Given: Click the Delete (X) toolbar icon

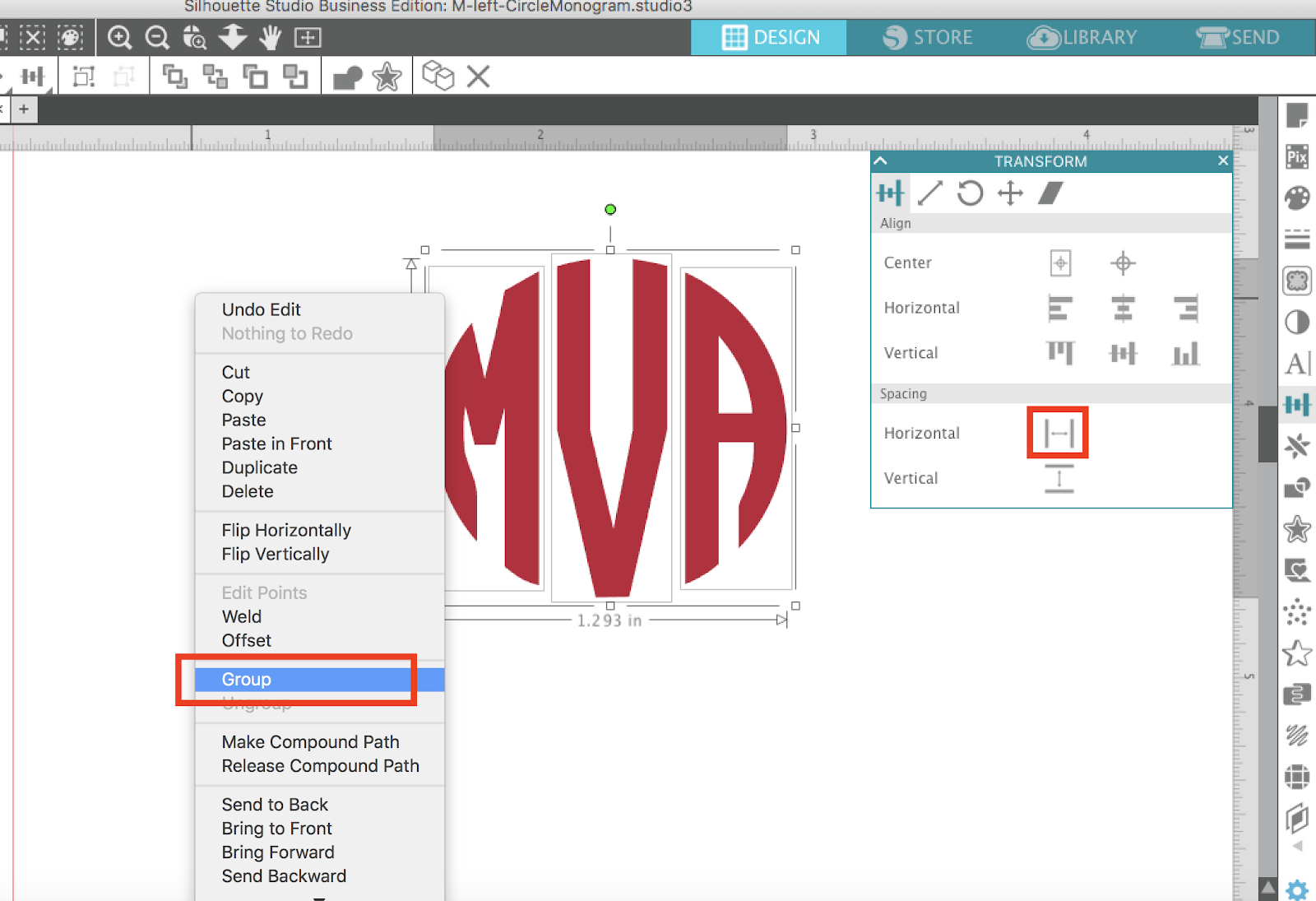Looking at the screenshot, I should (x=477, y=76).
